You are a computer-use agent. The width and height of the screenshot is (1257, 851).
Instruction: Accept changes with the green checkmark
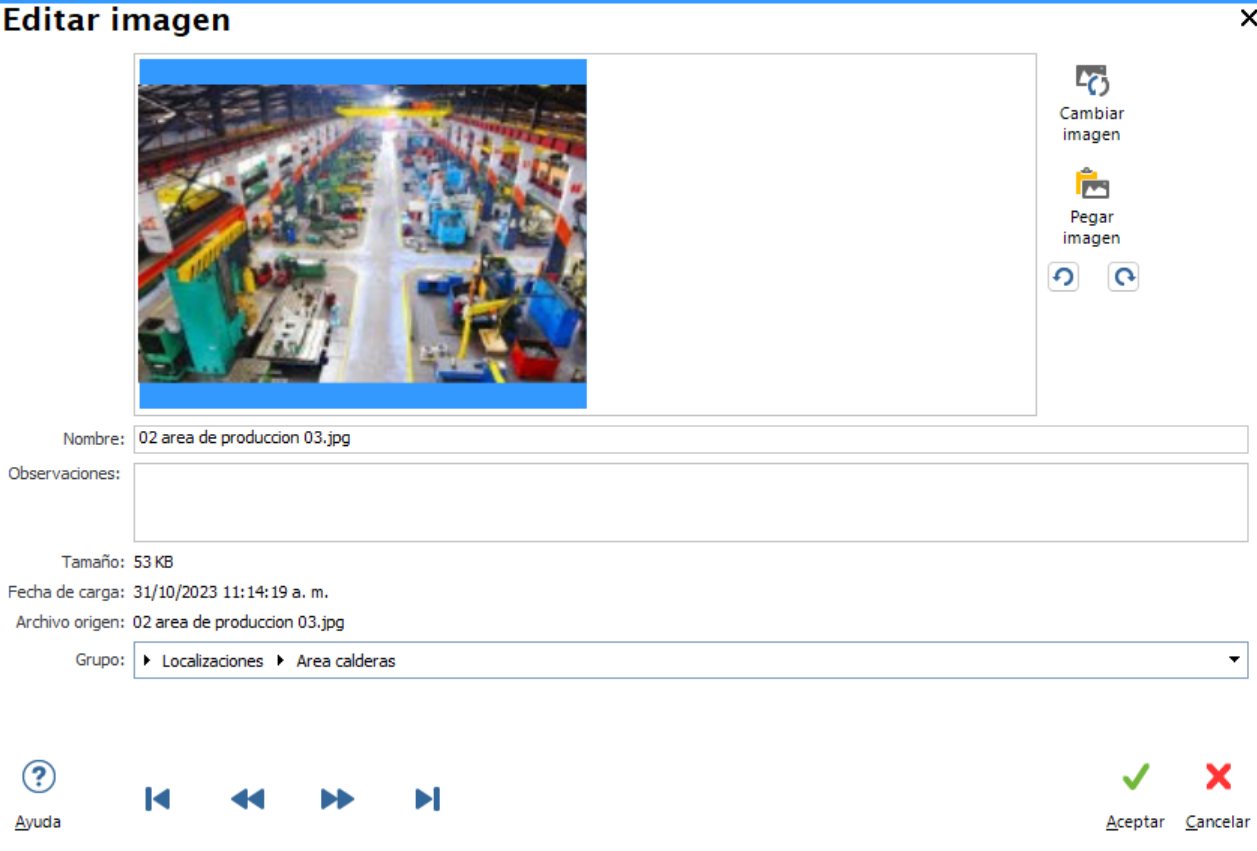[1135, 777]
